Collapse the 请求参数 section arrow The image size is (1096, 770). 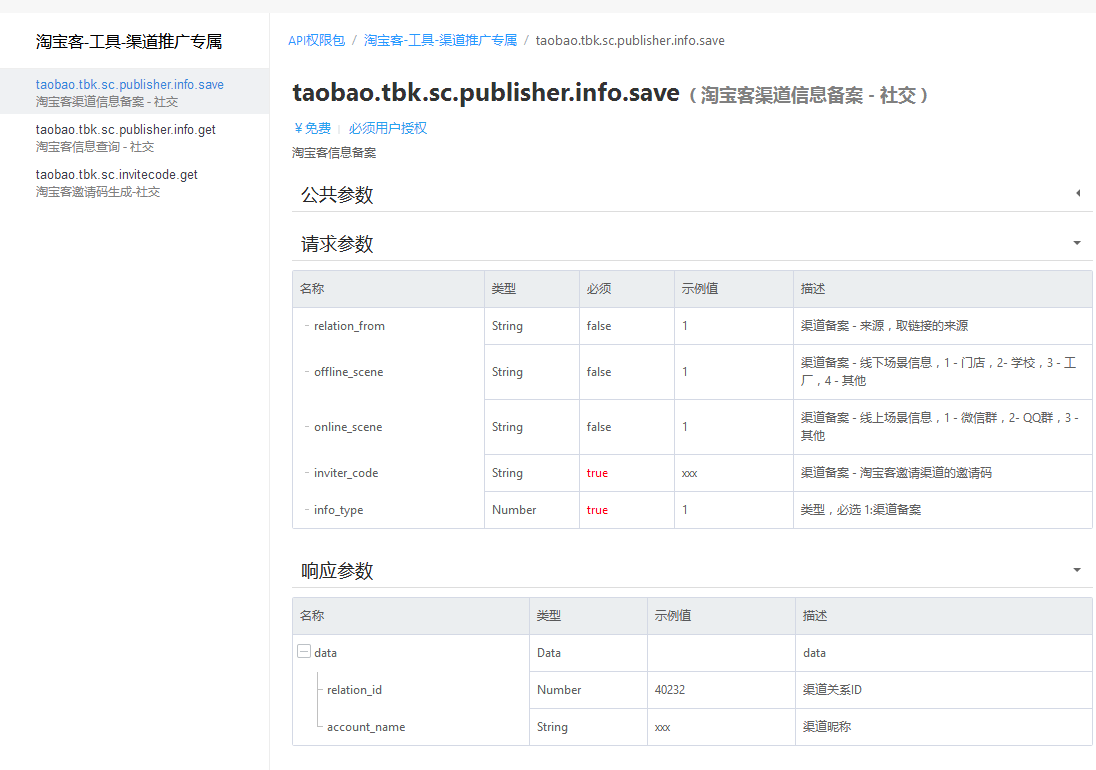tap(1077, 243)
